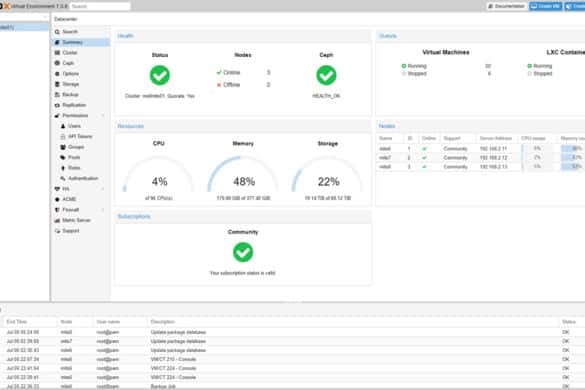The height and width of the screenshot is (390, 585).
Task: Sort tasks by End Time column
Action: tap(30, 322)
